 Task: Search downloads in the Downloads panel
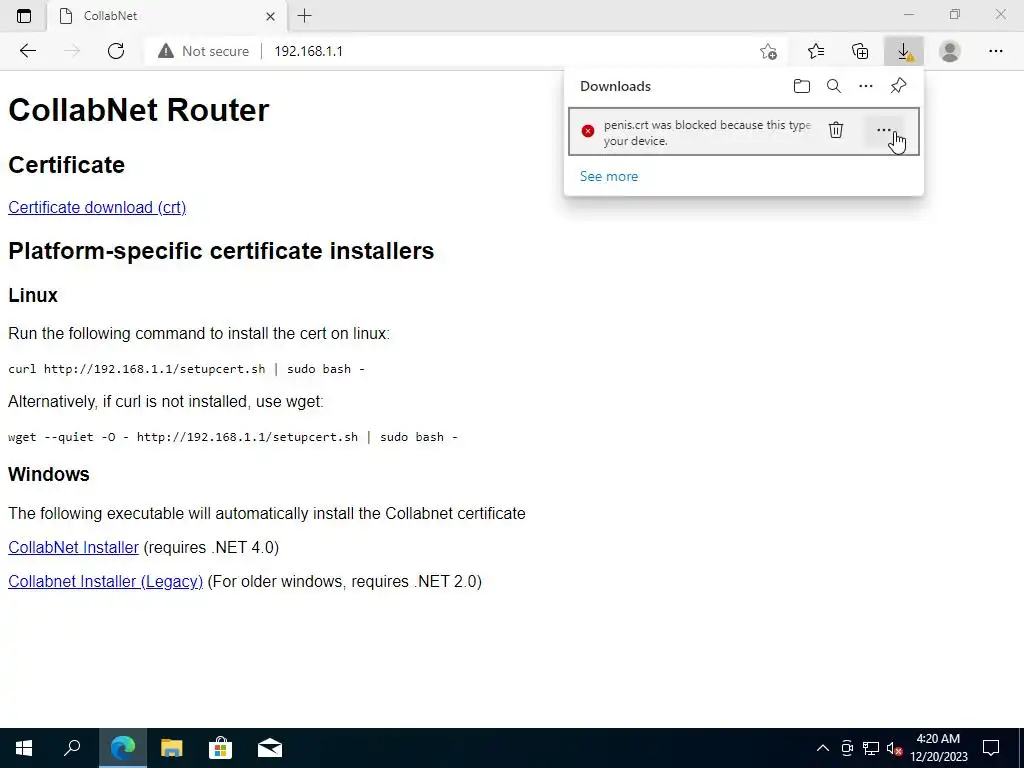833,86
